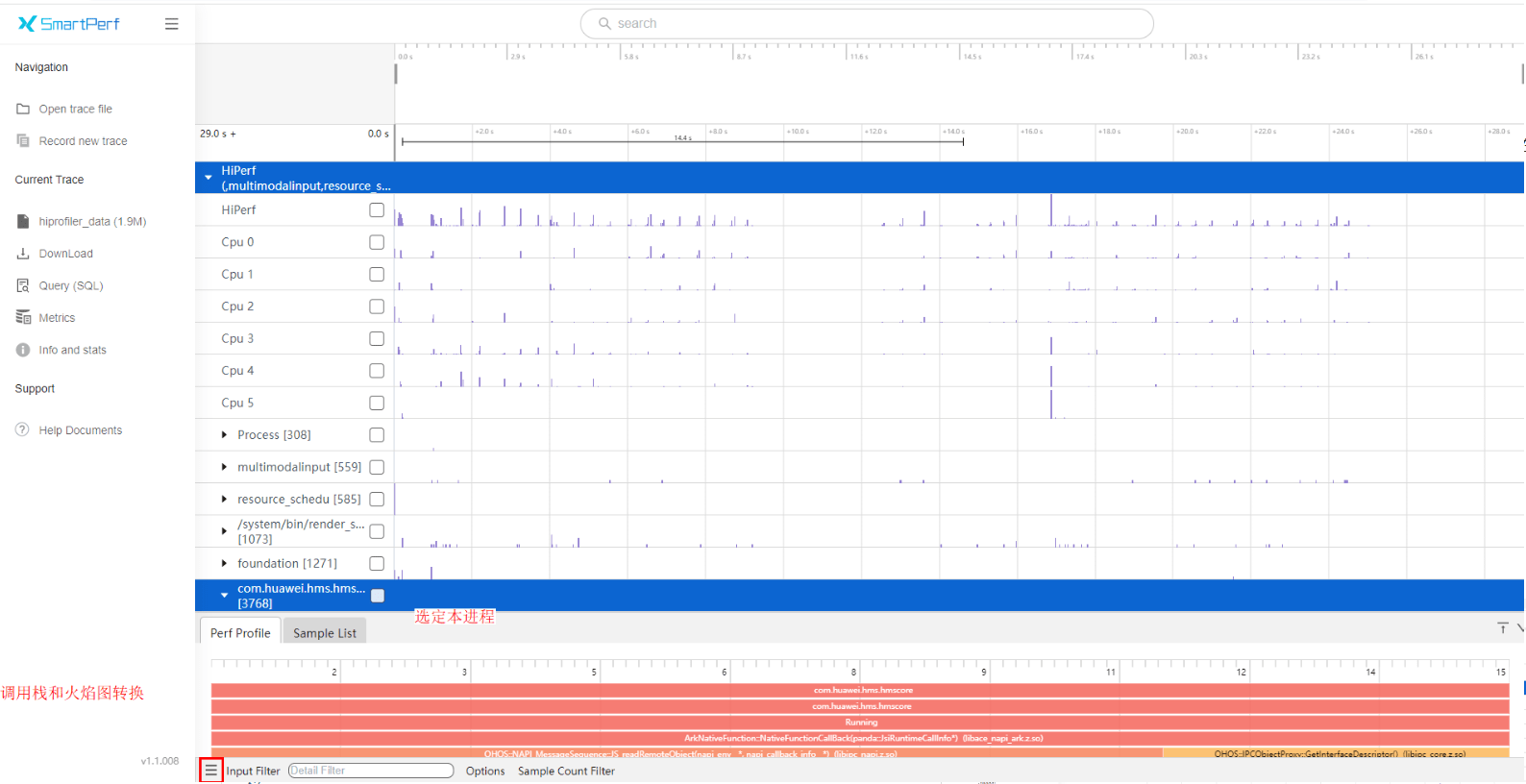
Task: Tick the Cpu 2 checkbox
Action: click(377, 306)
